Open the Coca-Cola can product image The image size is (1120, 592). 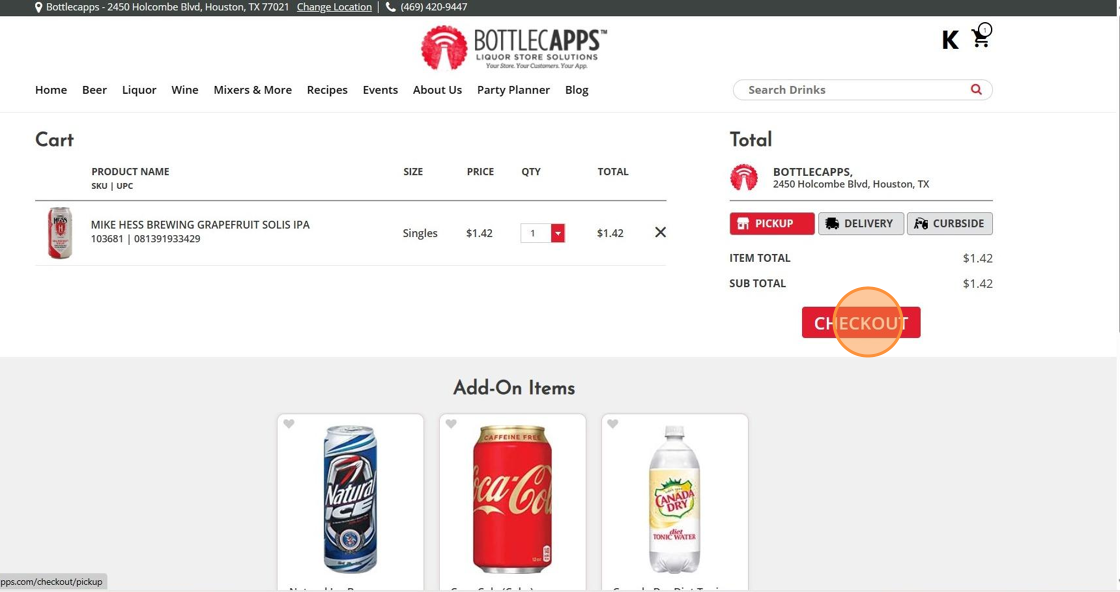(512, 499)
